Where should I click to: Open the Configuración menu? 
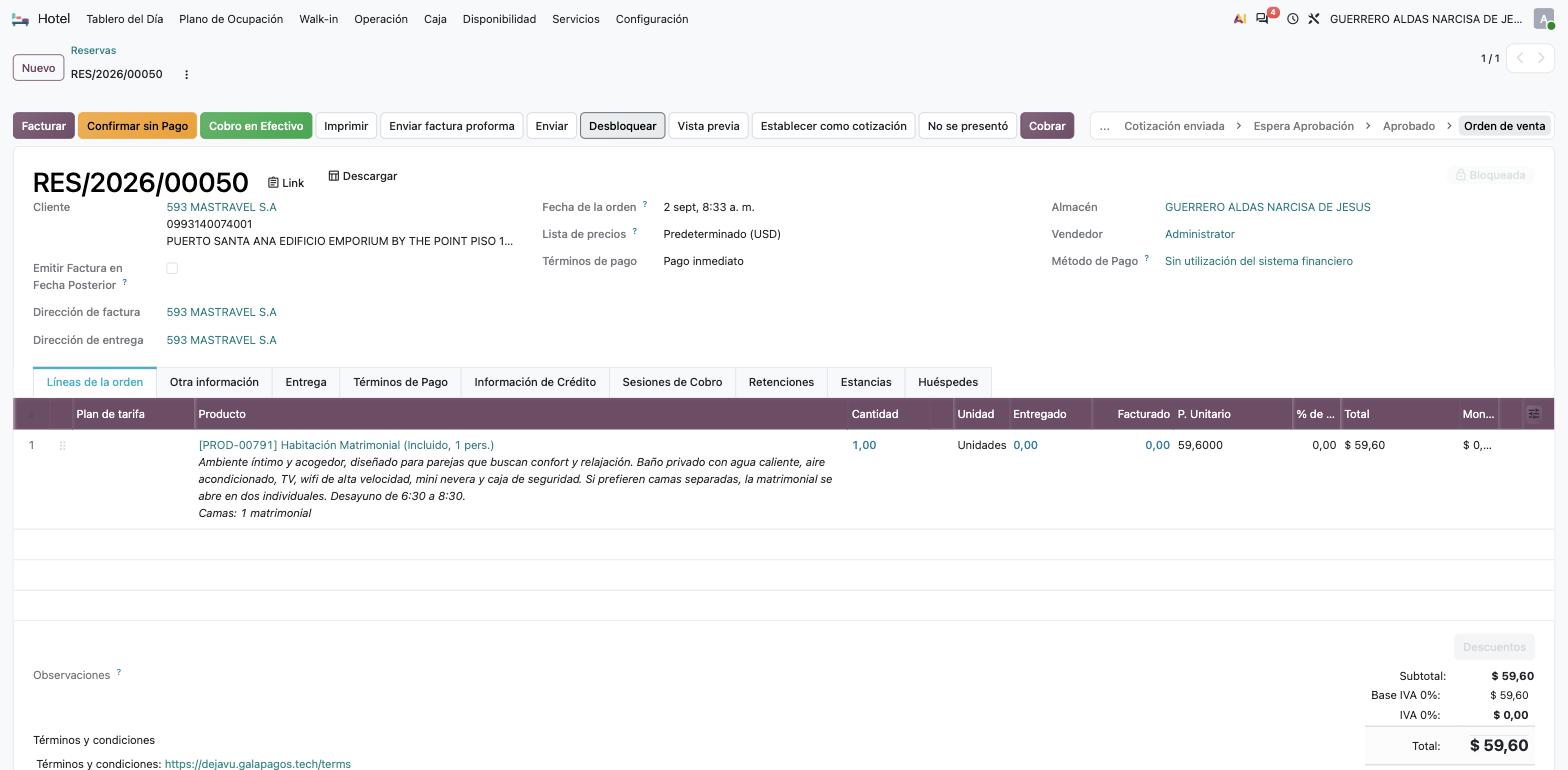coord(652,19)
